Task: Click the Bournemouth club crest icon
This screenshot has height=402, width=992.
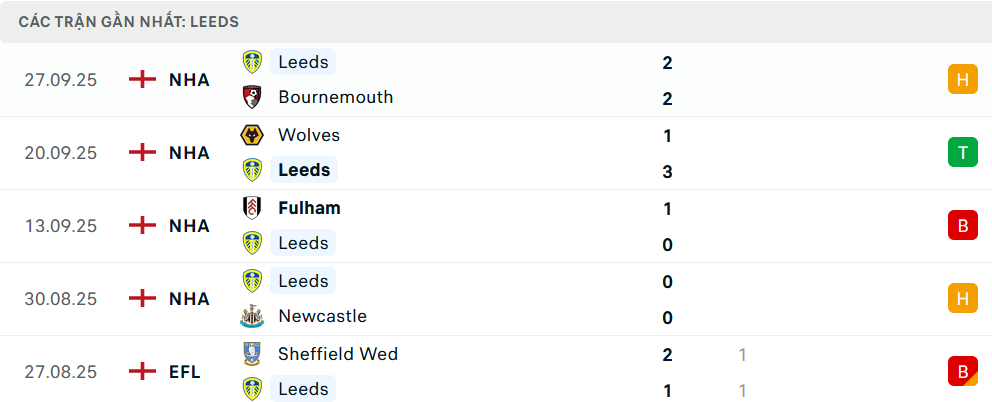Action: click(252, 97)
